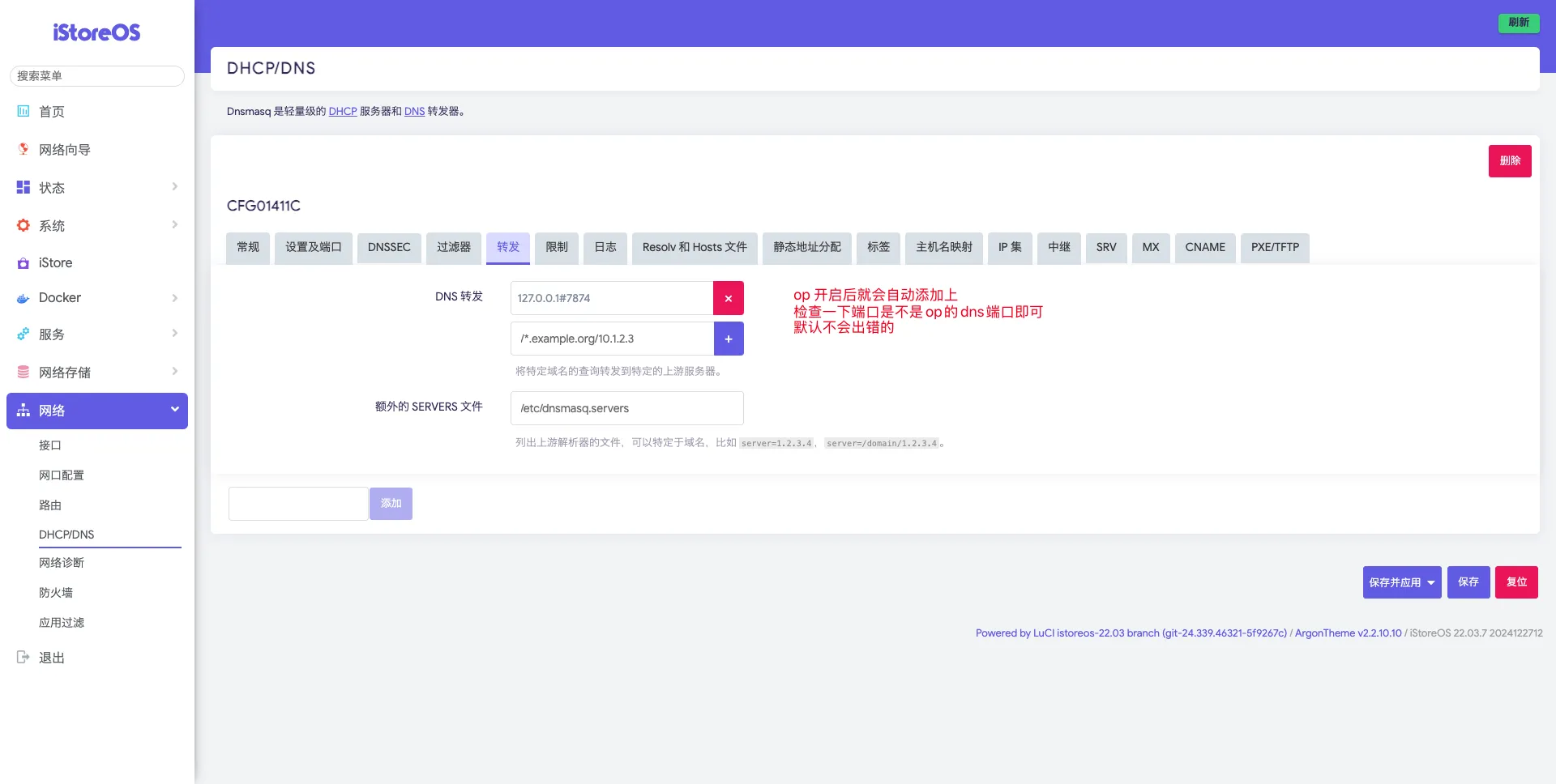Click the network wizard (网络向导) icon
This screenshot has width=1556, height=784.
[24, 149]
